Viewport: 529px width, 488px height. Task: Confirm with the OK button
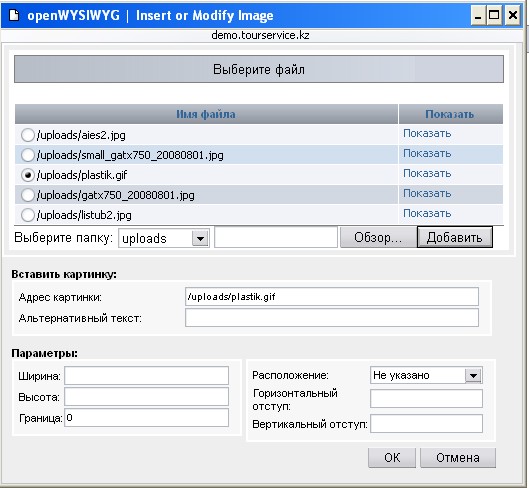point(392,458)
